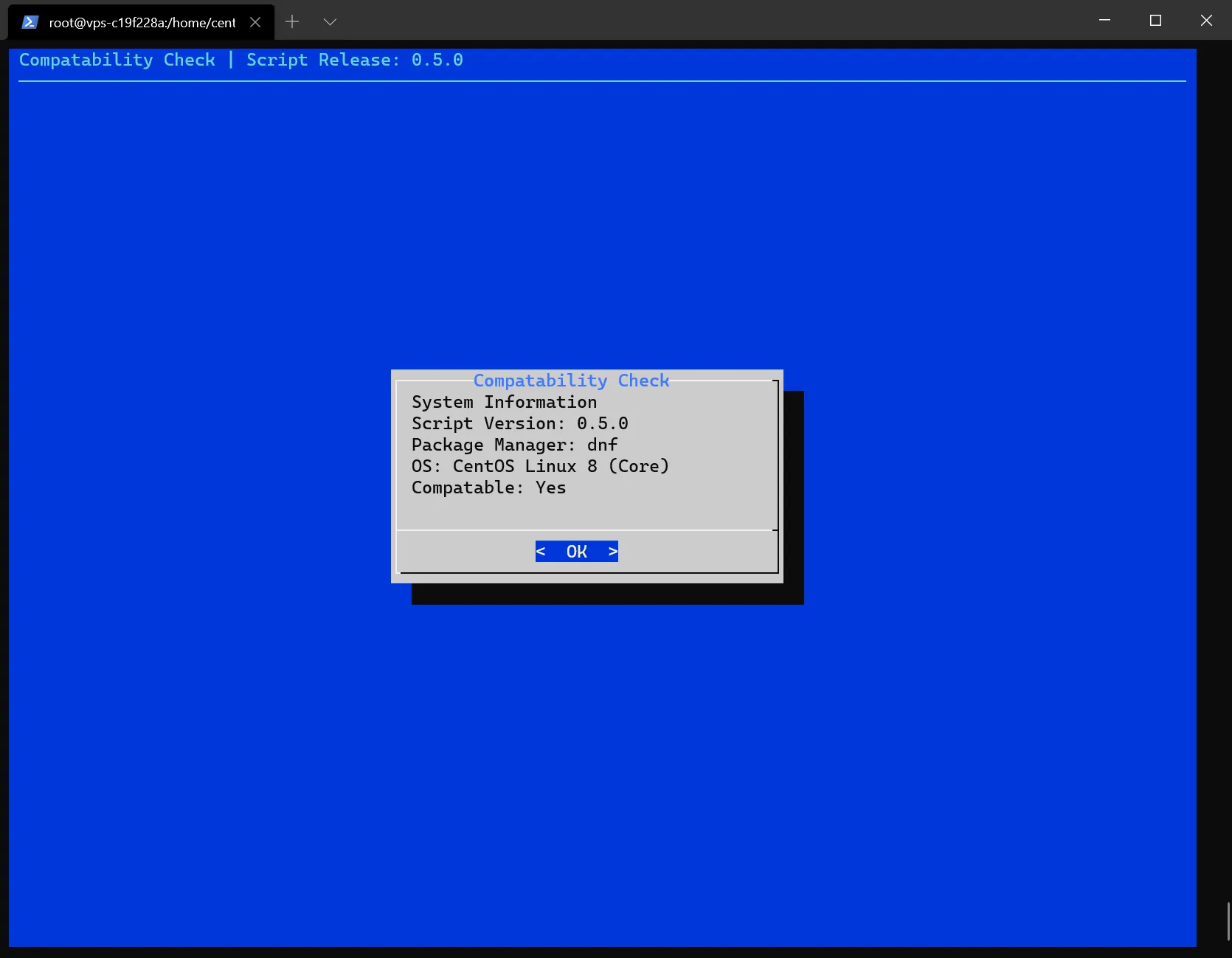The height and width of the screenshot is (958, 1232).
Task: Minimize the terminal window
Action: pyautogui.click(x=1104, y=21)
